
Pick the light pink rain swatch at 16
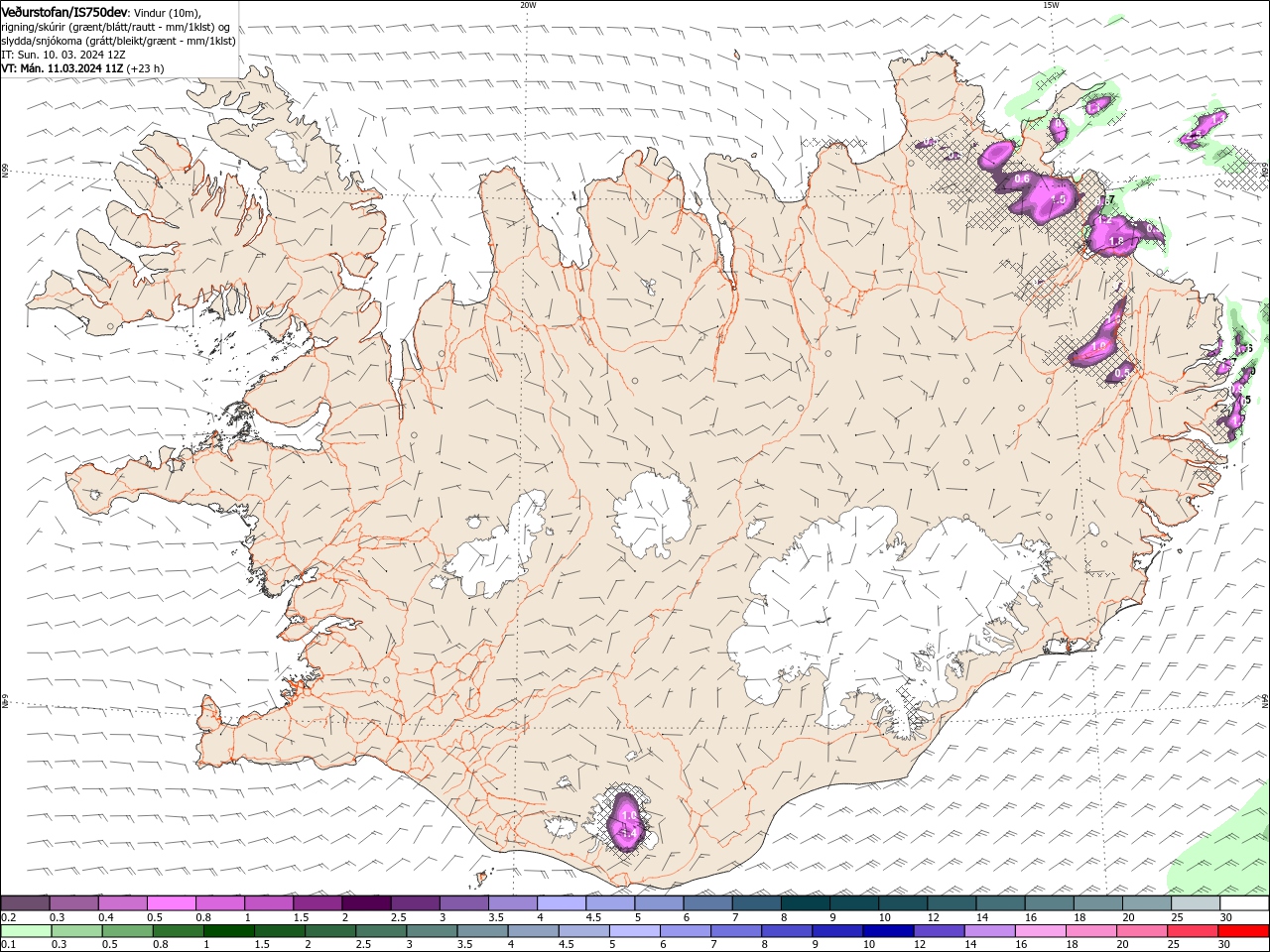coord(1039,930)
